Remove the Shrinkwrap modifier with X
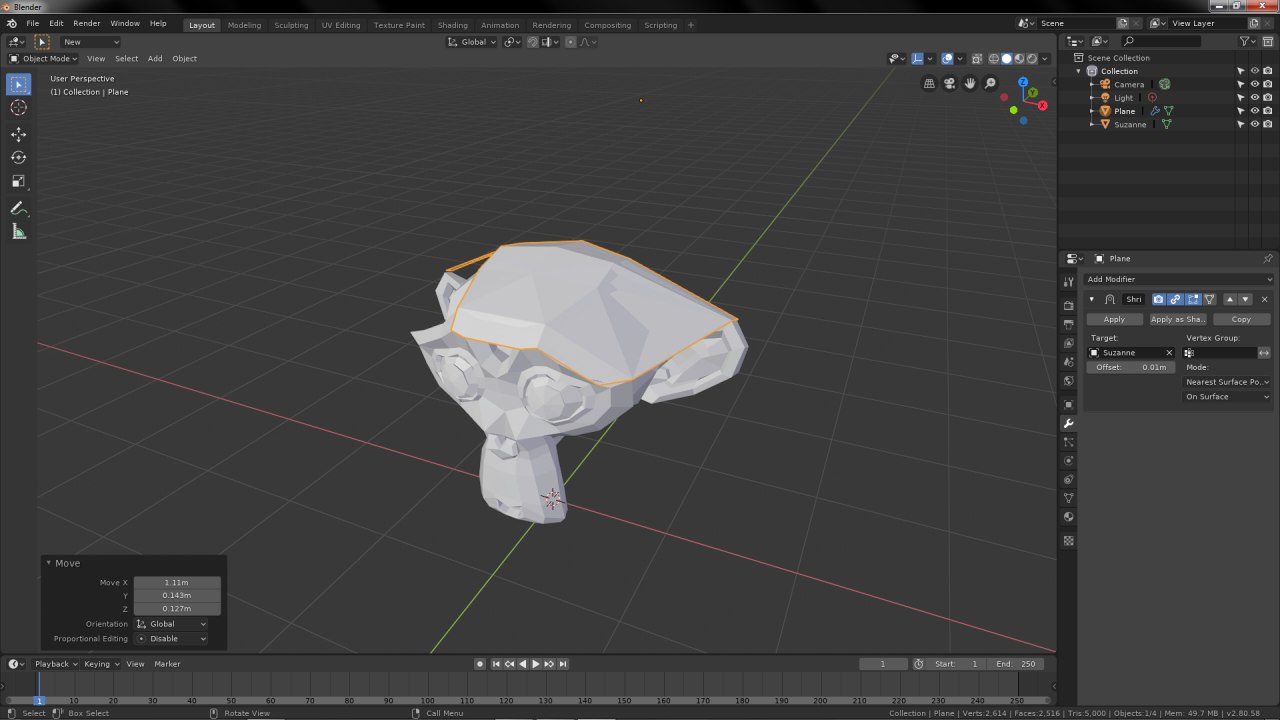This screenshot has height=720, width=1280. point(1264,299)
